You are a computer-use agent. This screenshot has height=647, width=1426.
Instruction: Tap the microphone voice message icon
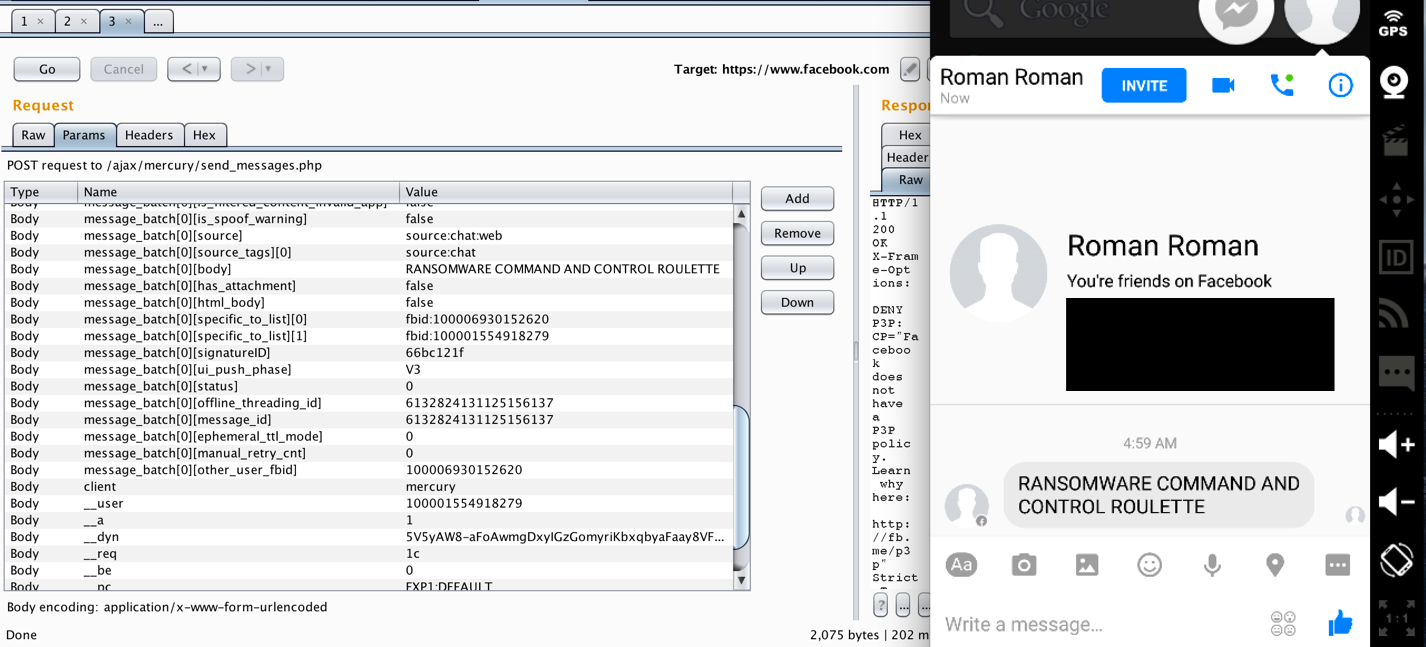1212,565
